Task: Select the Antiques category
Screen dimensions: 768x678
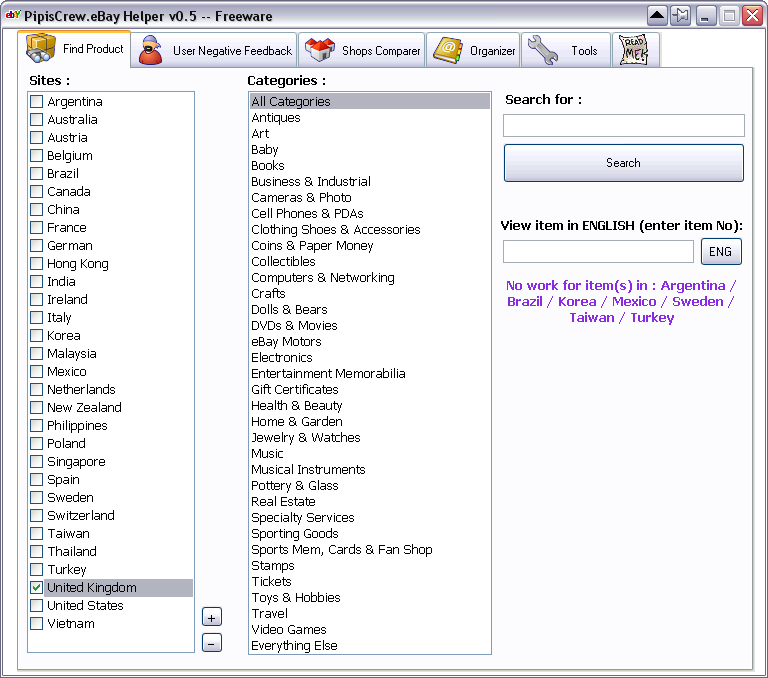Action: (x=370, y=118)
